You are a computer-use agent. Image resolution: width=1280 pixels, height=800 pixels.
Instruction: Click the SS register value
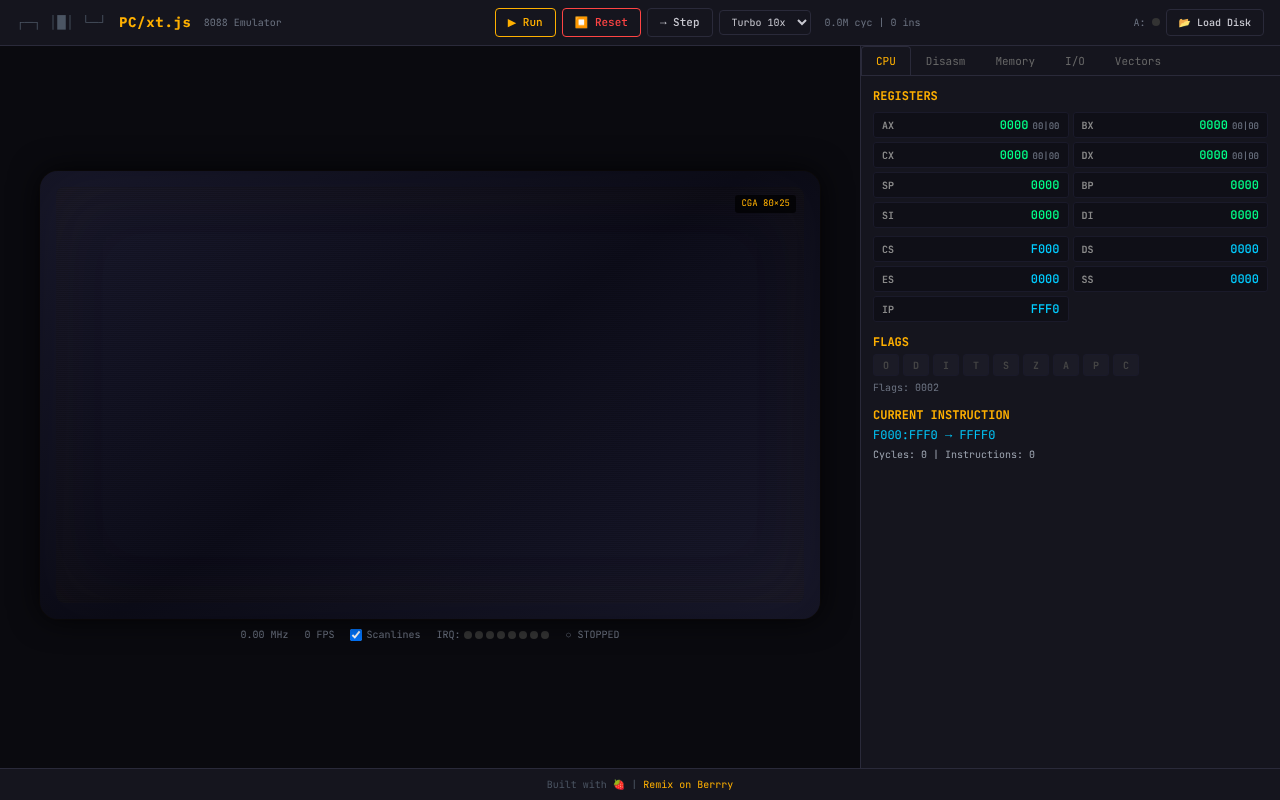pyautogui.click(x=1244, y=280)
